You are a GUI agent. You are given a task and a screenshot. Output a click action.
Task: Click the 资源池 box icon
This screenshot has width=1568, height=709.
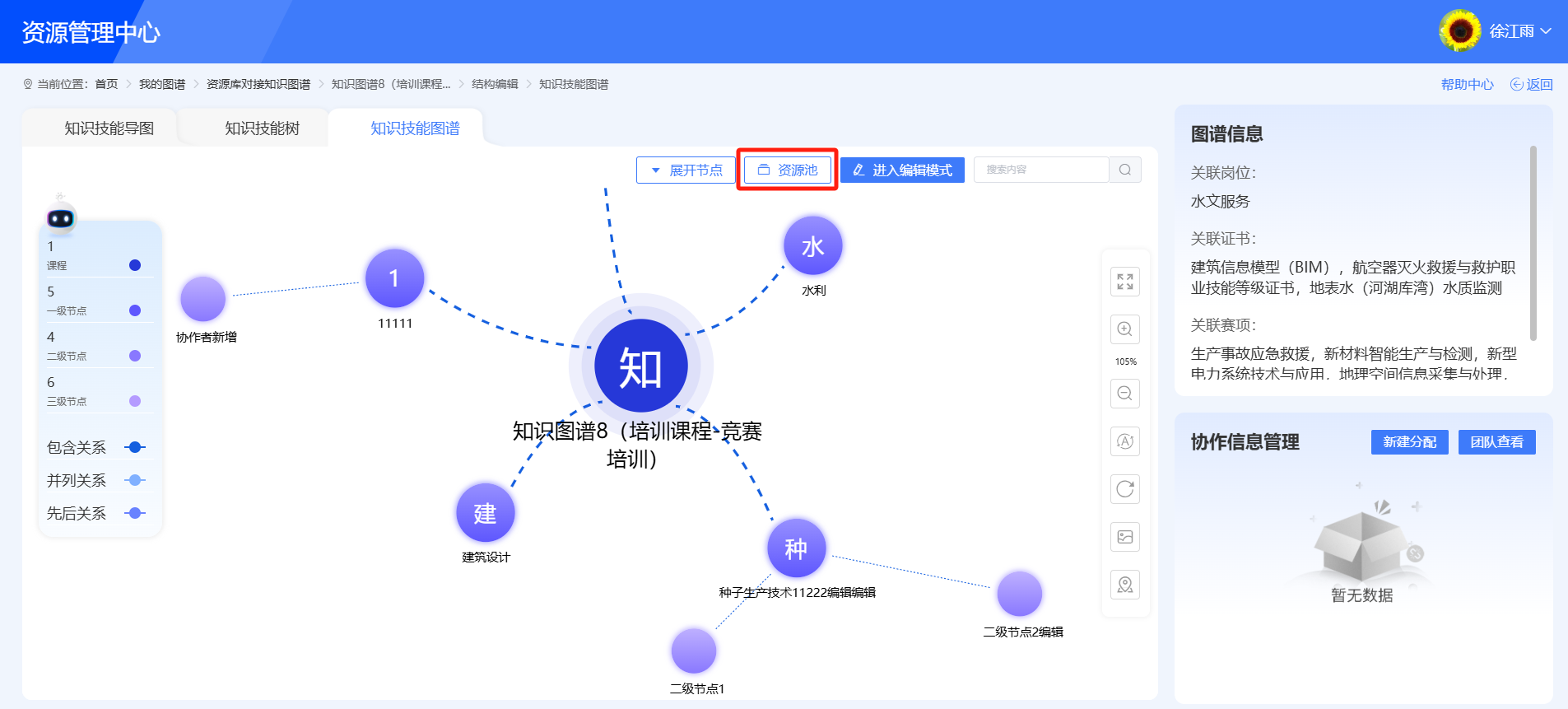click(764, 170)
